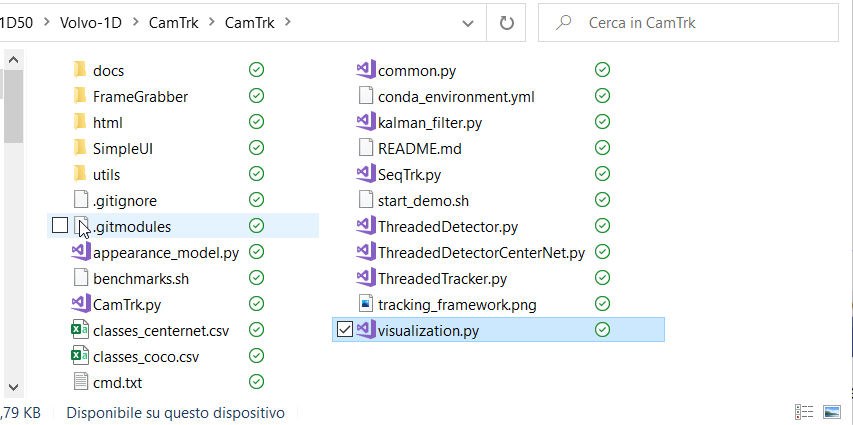Click the docs folder icon
This screenshot has width=853, height=425.
(80, 70)
